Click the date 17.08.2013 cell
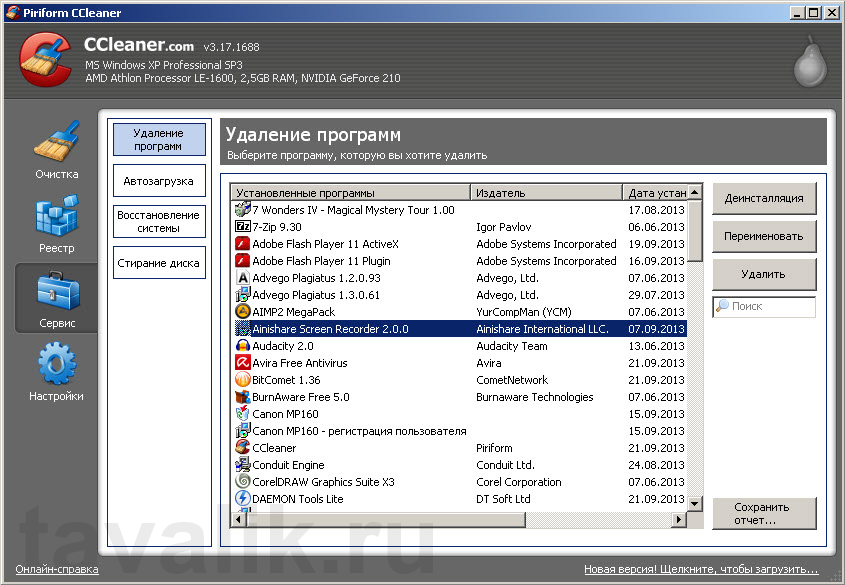845x585 pixels. [656, 210]
